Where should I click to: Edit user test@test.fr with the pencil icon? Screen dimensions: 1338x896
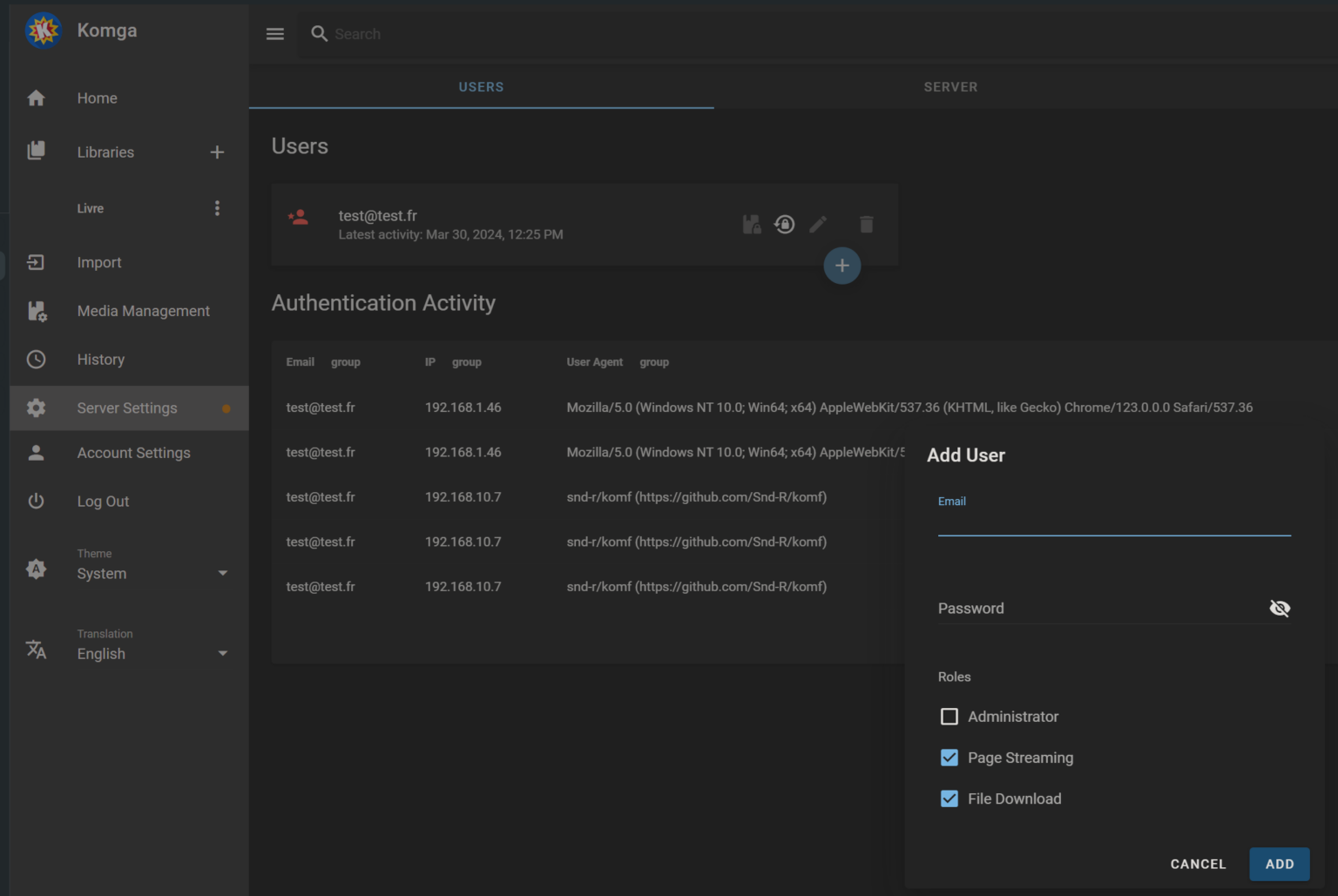tap(818, 224)
